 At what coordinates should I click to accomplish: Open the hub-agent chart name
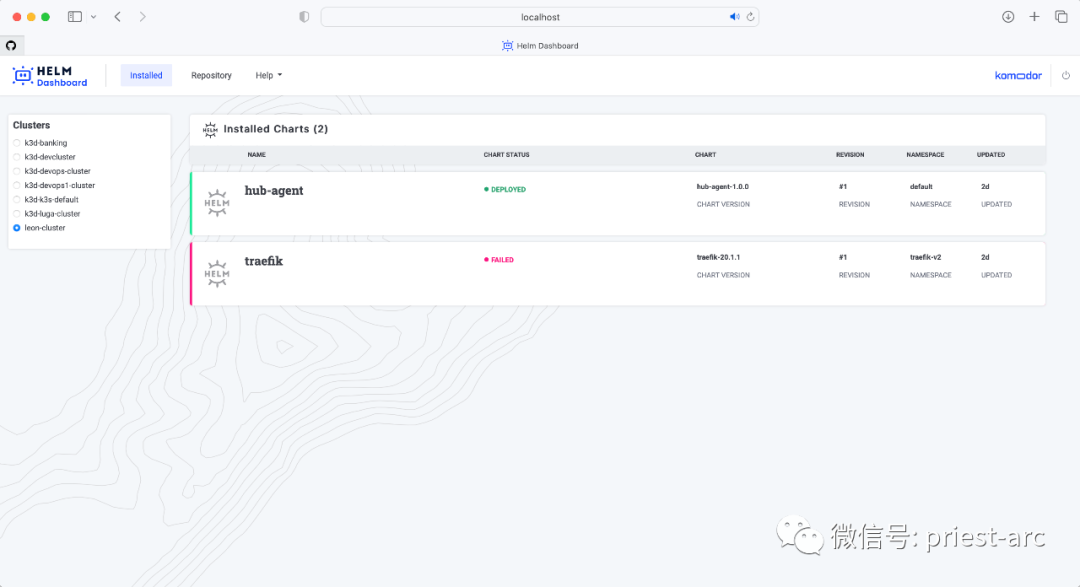coord(273,191)
